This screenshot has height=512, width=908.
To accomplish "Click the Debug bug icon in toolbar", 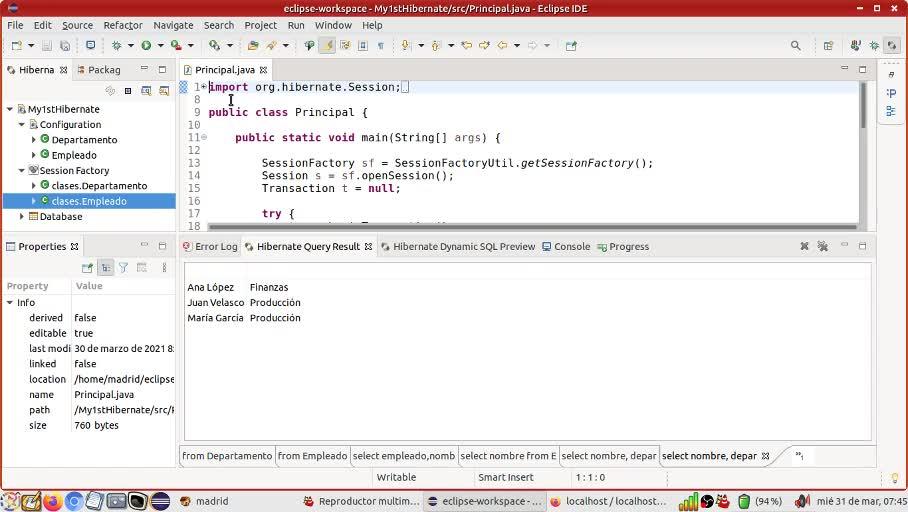I will click(117, 45).
